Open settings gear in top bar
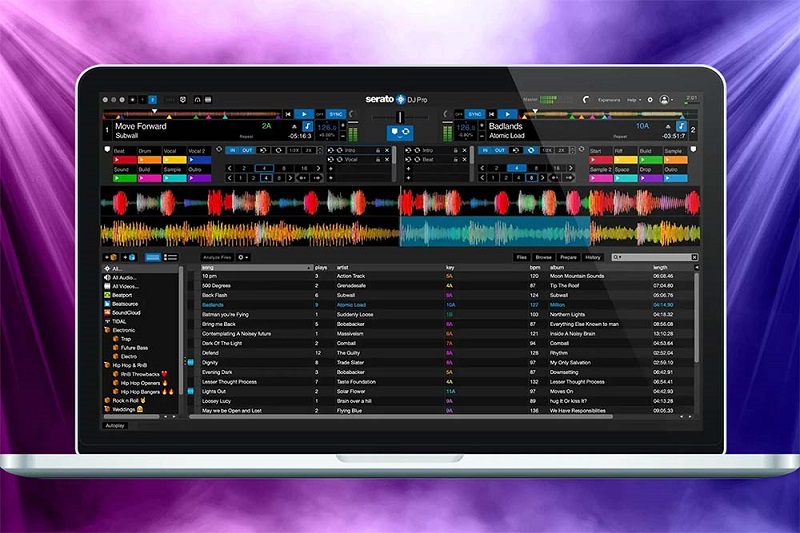The image size is (800, 533). tap(650, 100)
